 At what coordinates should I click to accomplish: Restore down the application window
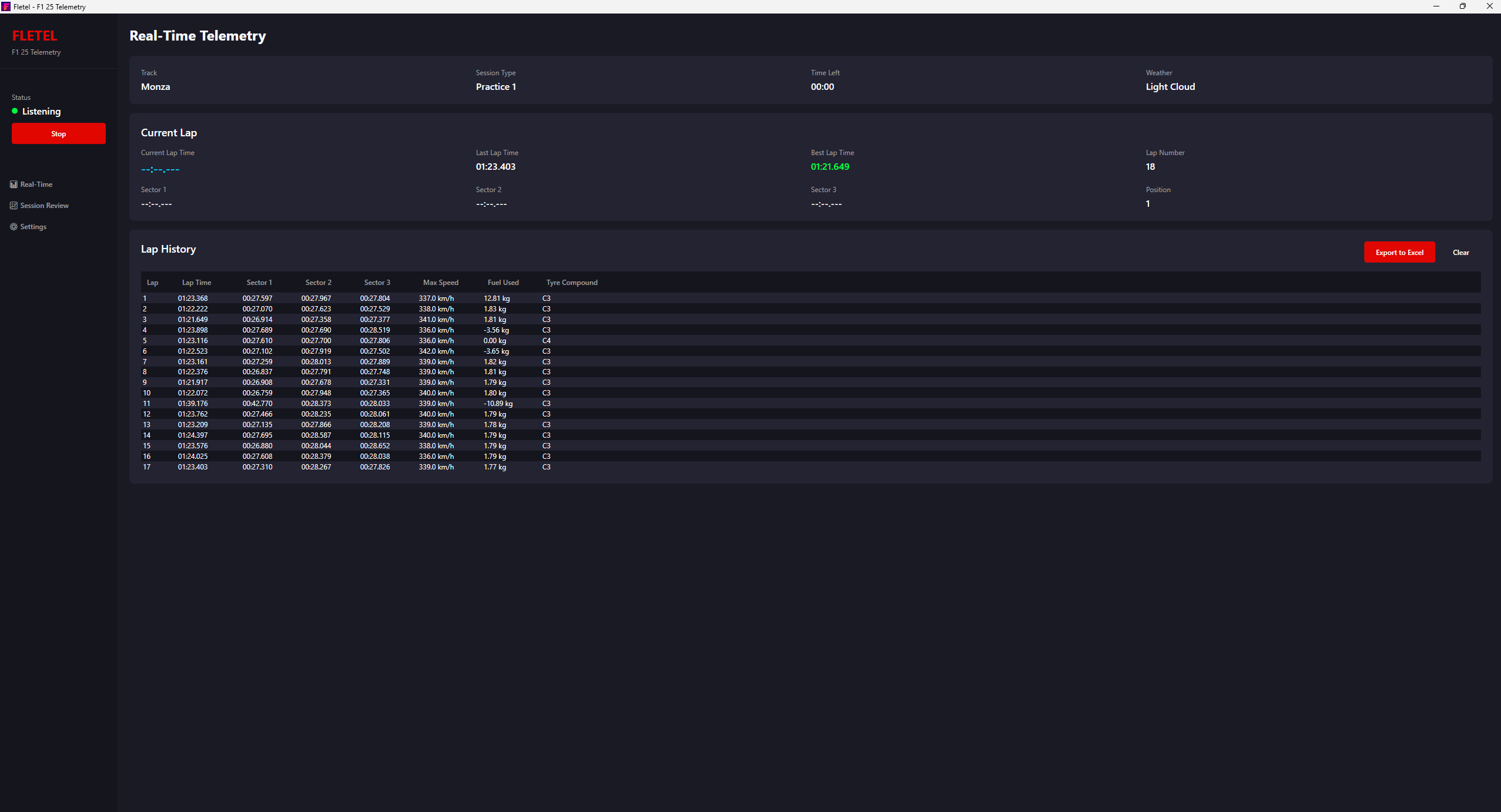tap(1462, 6)
